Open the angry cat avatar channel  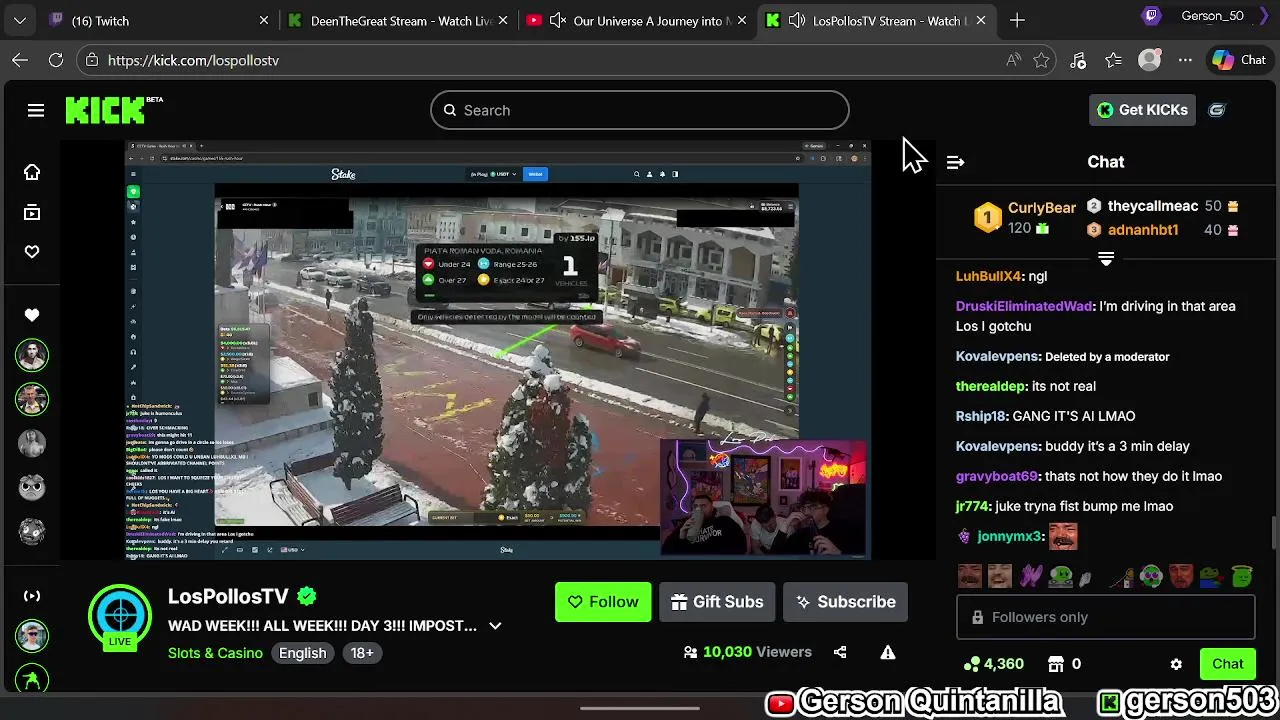pos(32,487)
